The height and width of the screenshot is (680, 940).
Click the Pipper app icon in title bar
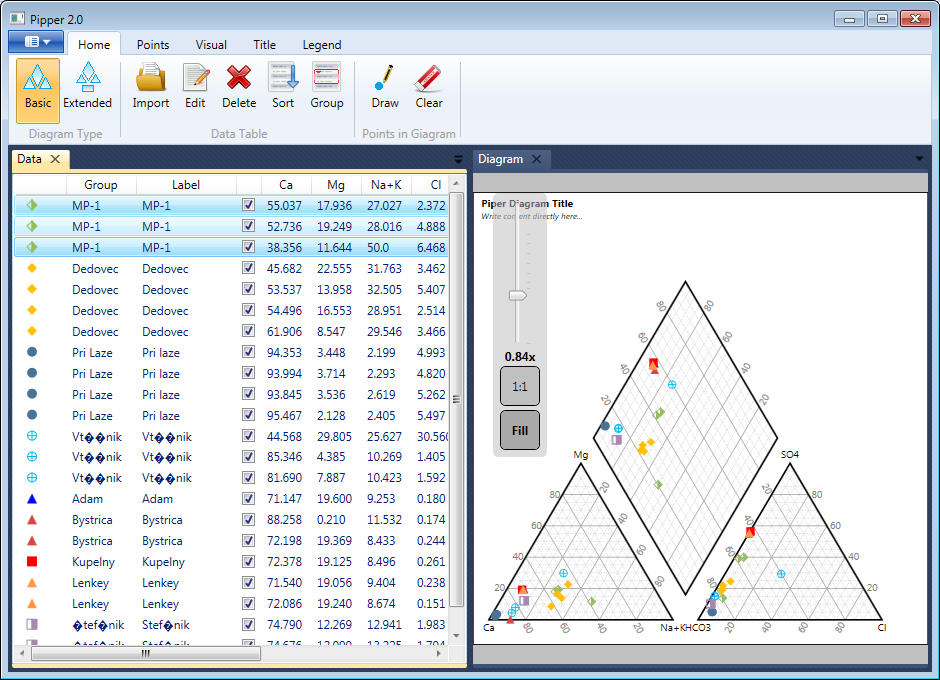(17, 19)
